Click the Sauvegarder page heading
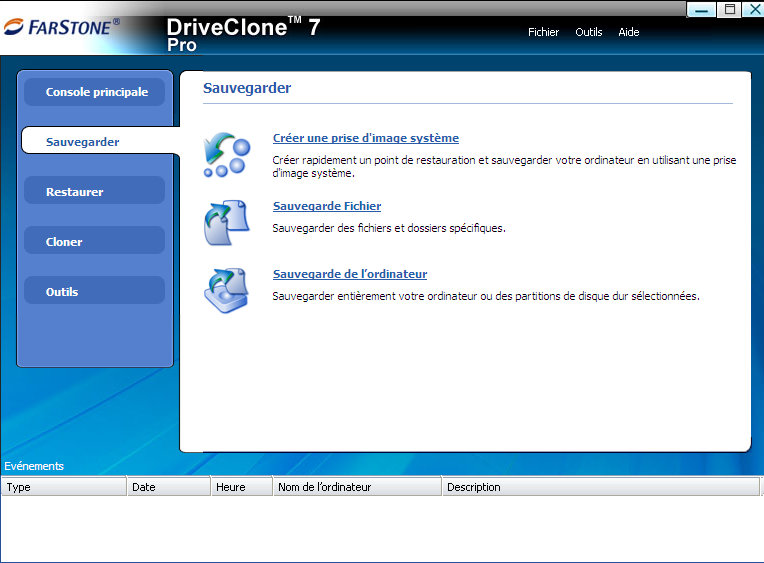764x563 pixels. [247, 88]
